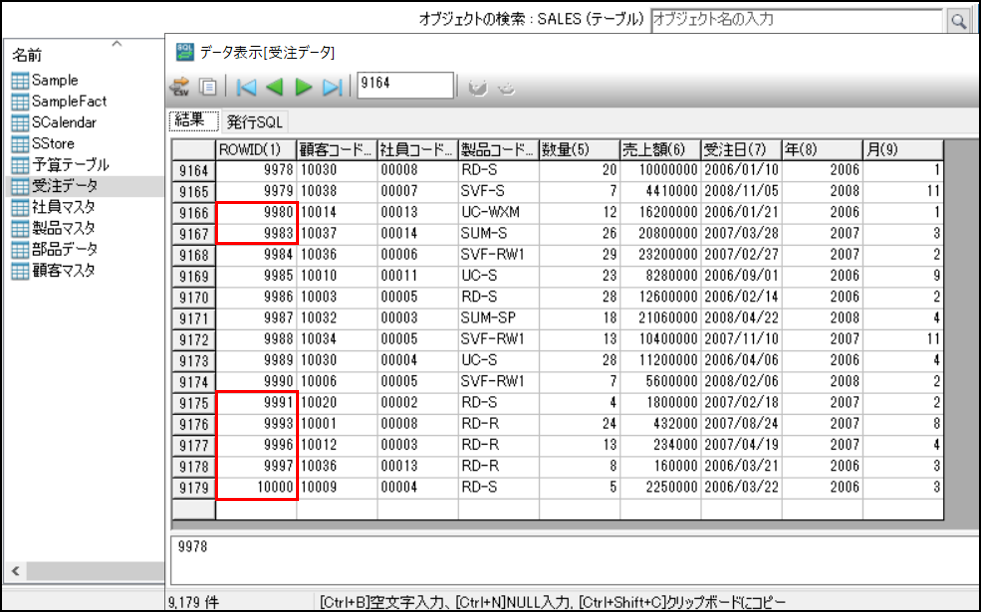981x612 pixels.
Task: Go to the next page with green right arrow
Action: click(304, 87)
